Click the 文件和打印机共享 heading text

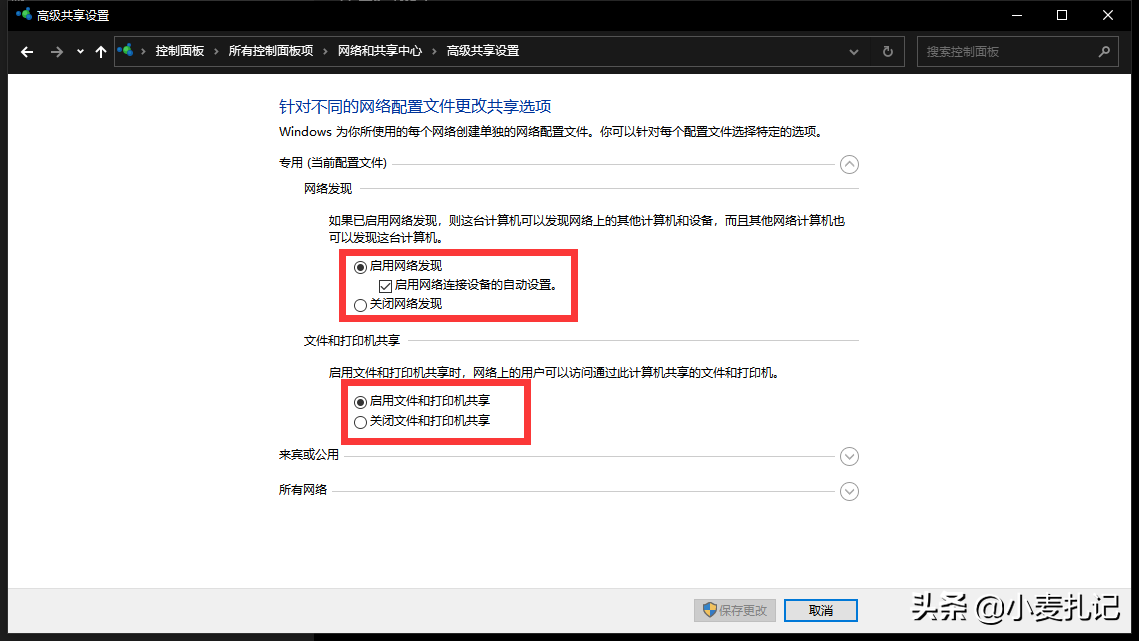(x=352, y=340)
